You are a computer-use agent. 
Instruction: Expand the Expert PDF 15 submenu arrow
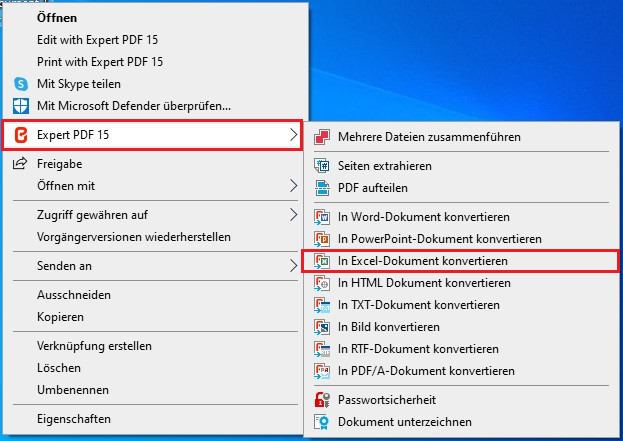tap(293, 135)
